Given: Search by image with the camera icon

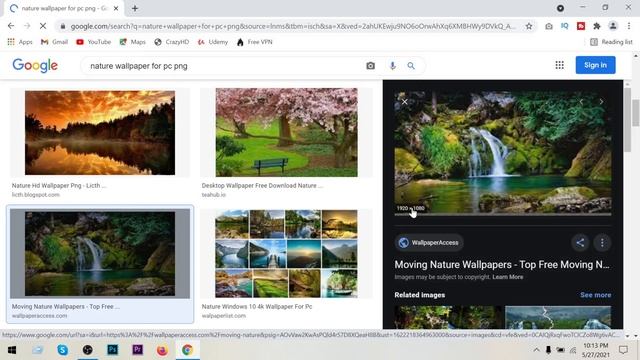Looking at the screenshot, I should point(371,66).
